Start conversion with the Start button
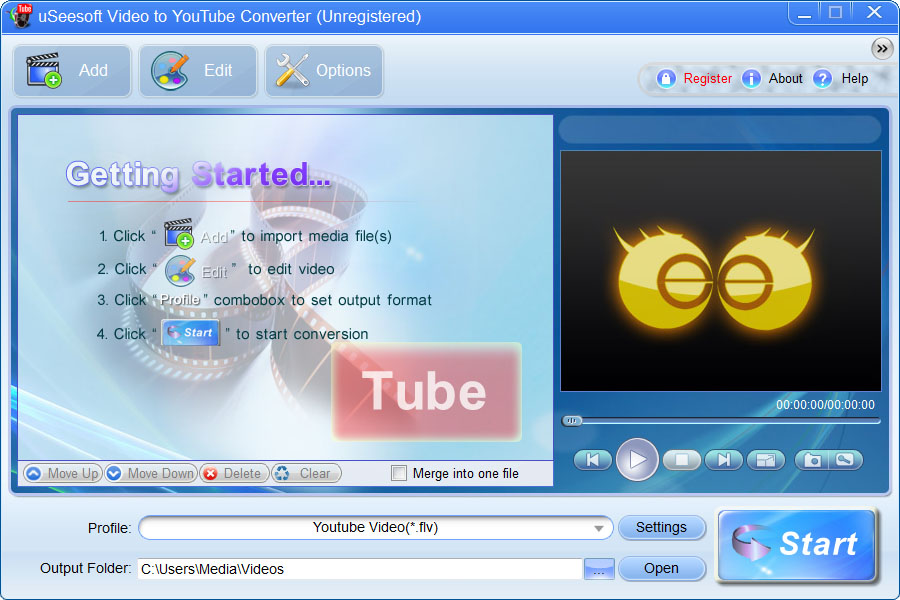The height and width of the screenshot is (600, 900). click(797, 544)
